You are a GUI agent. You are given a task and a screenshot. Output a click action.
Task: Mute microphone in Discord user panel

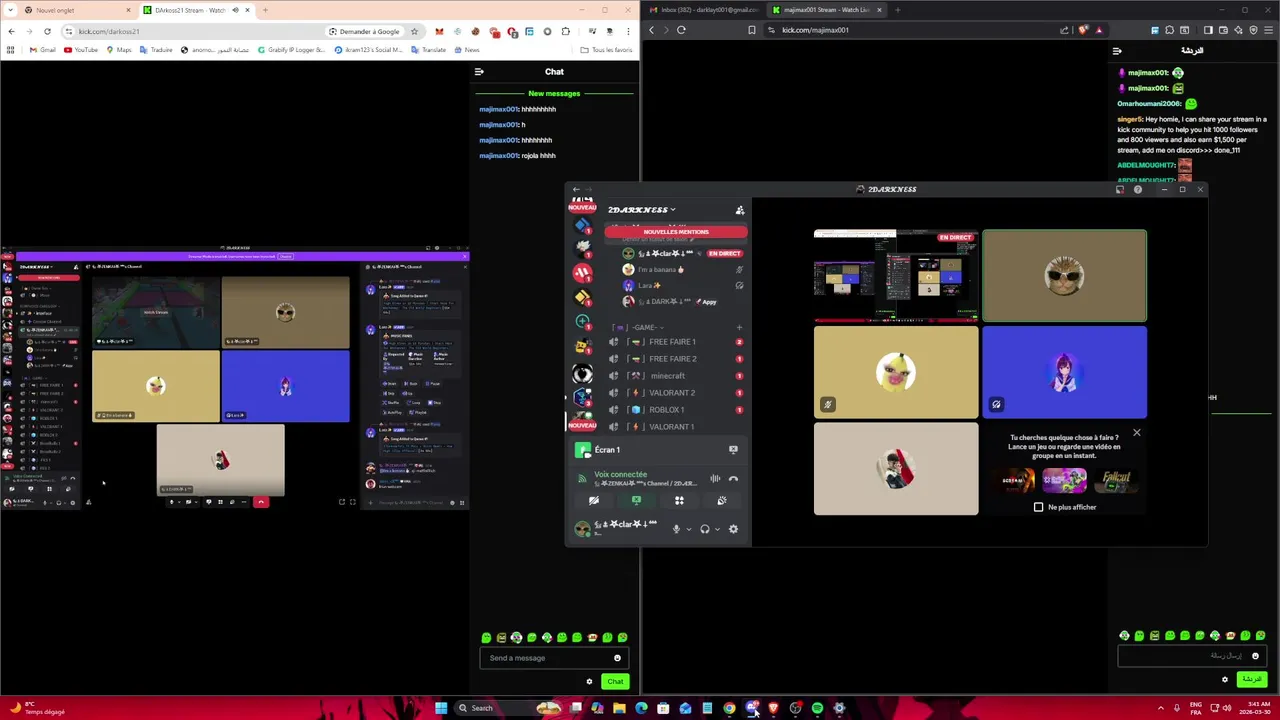[x=676, y=529]
